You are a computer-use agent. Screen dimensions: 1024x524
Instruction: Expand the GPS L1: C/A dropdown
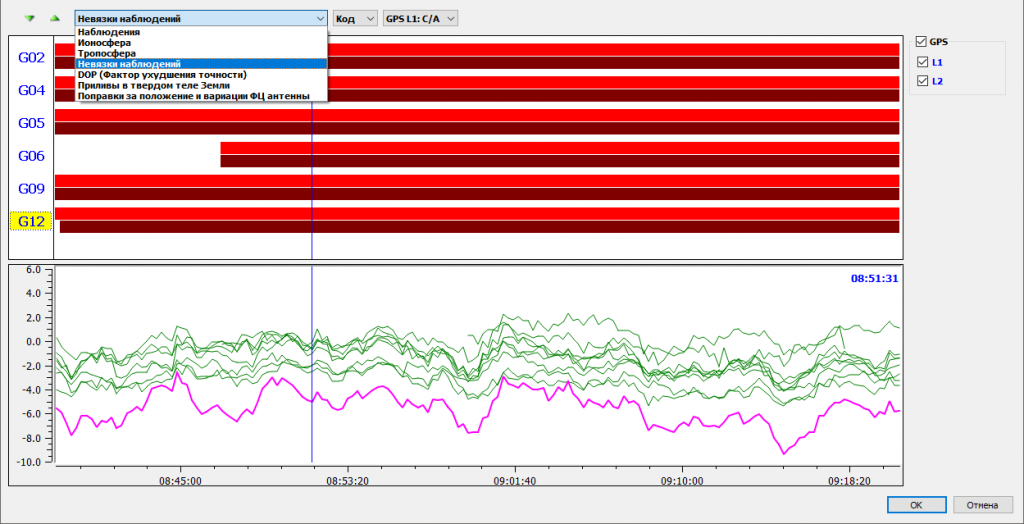420,18
